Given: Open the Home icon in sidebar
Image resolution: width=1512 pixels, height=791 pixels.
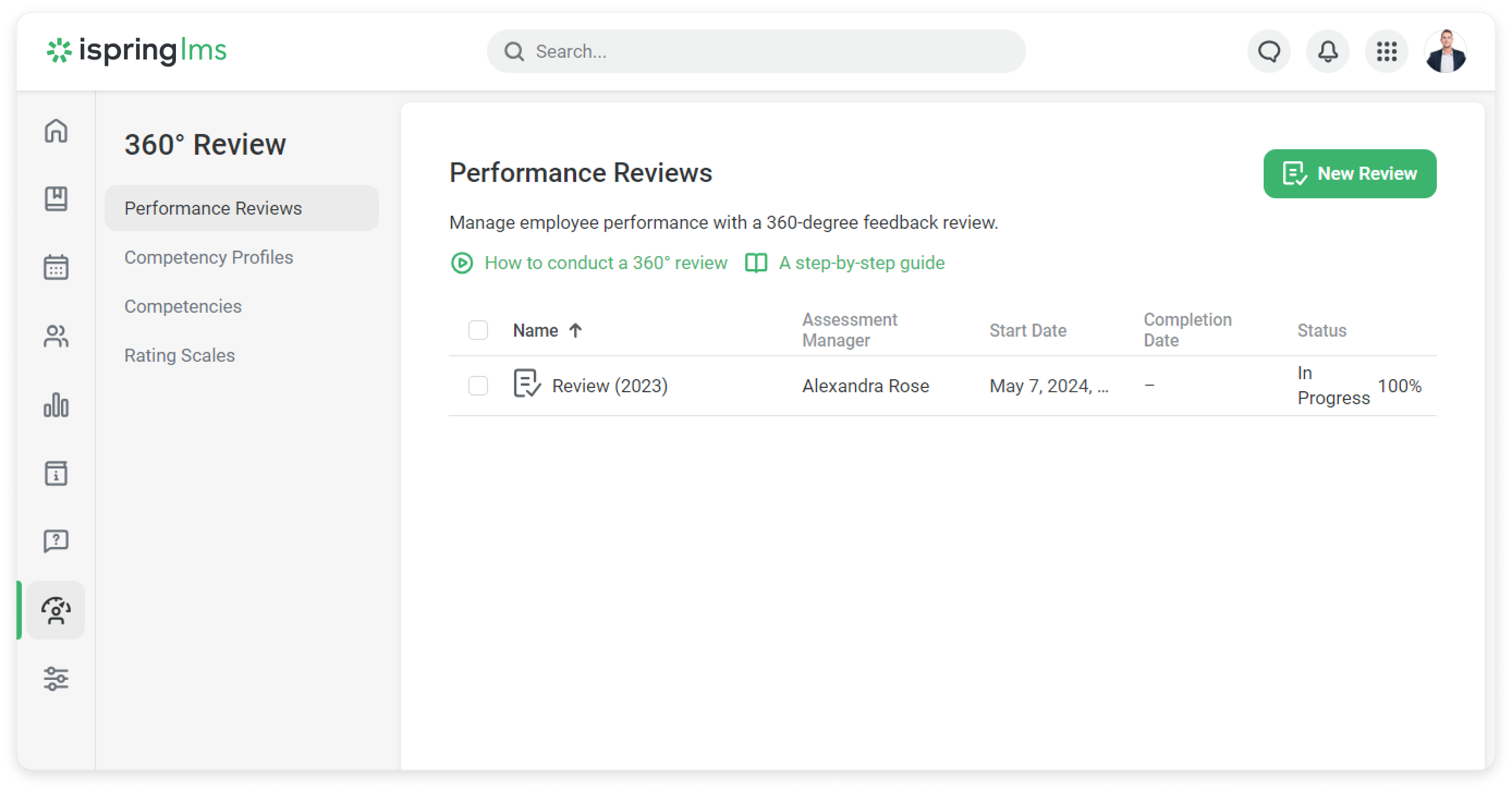Looking at the screenshot, I should click(x=56, y=130).
